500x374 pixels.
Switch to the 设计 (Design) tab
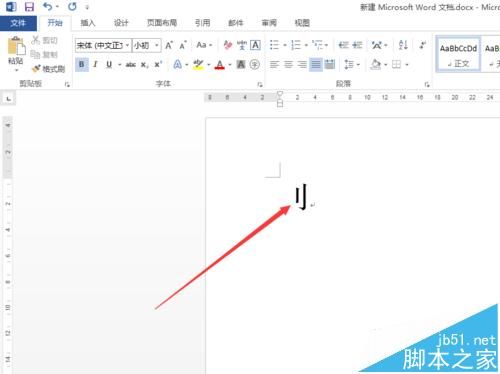coord(121,23)
